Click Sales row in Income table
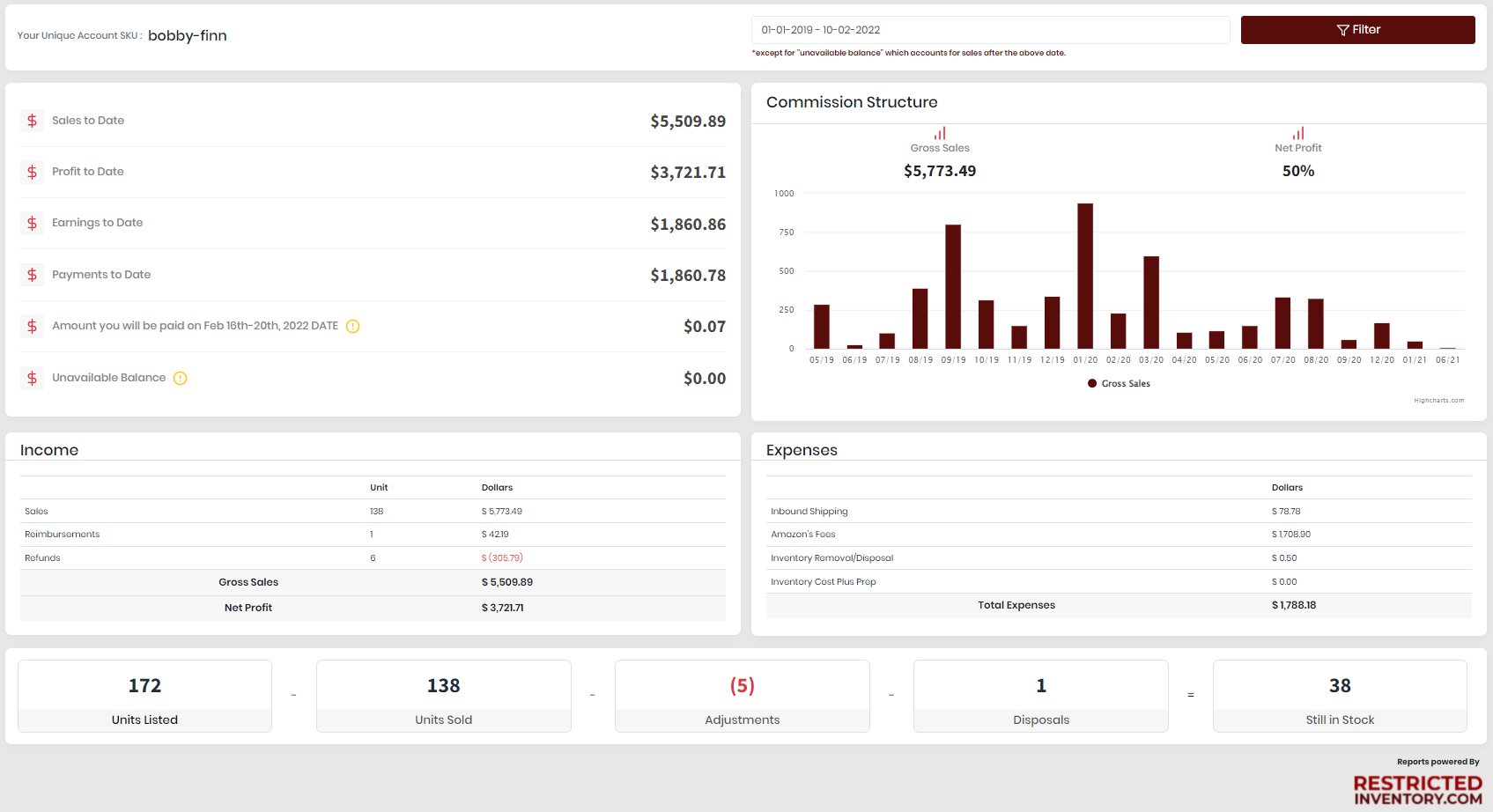The width and height of the screenshot is (1493, 812). coord(373,512)
